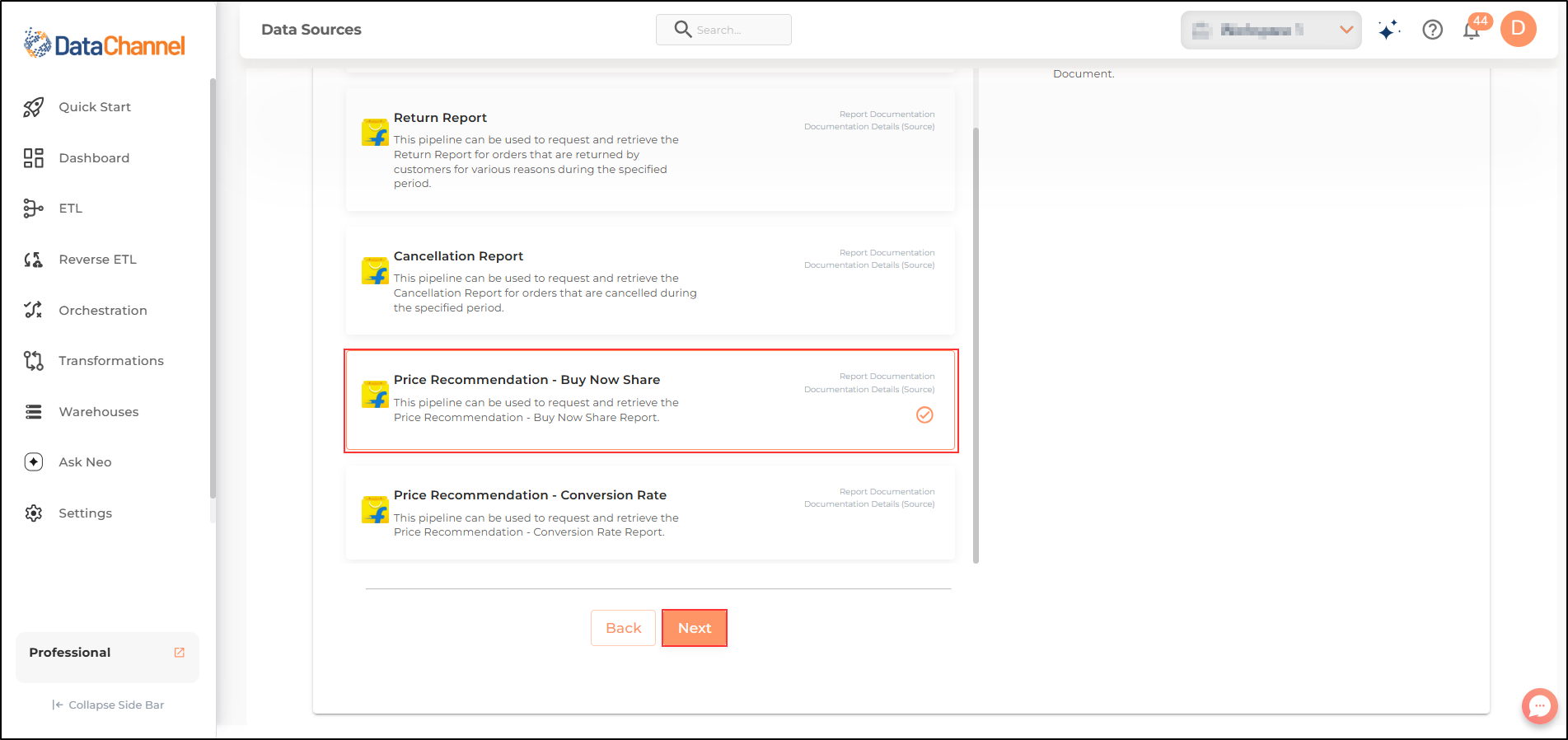The width and height of the screenshot is (1568, 740).
Task: Open Return Report's Documentation Details (Source) link
Action: [869, 127]
